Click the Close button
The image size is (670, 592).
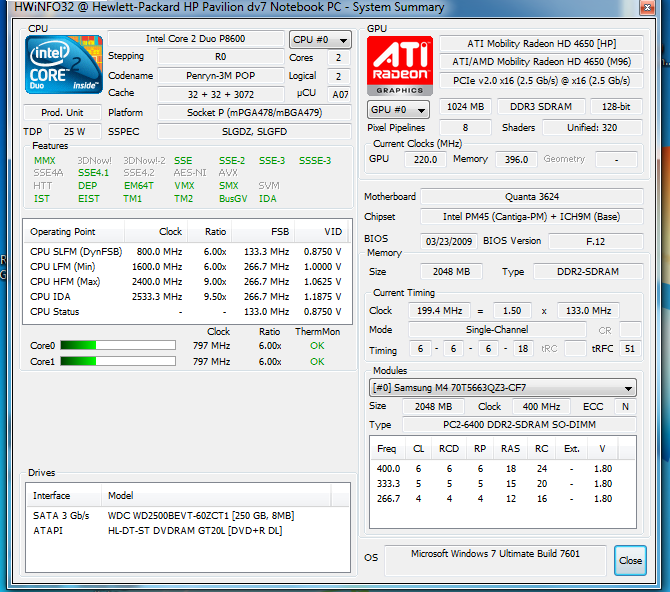630,560
